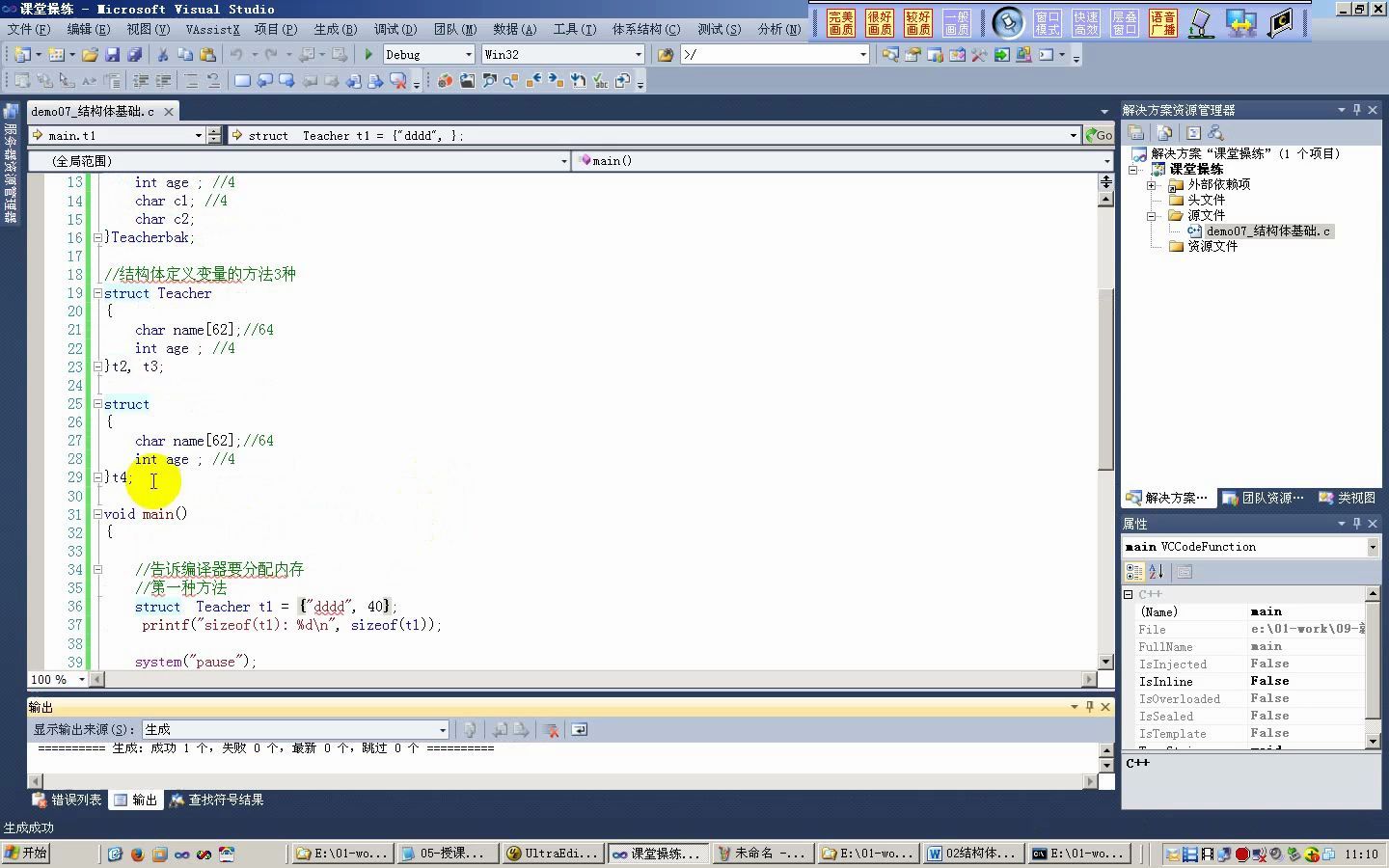The image size is (1389, 868).
Task: Switch to 查找符号结果 tab
Action: click(217, 800)
